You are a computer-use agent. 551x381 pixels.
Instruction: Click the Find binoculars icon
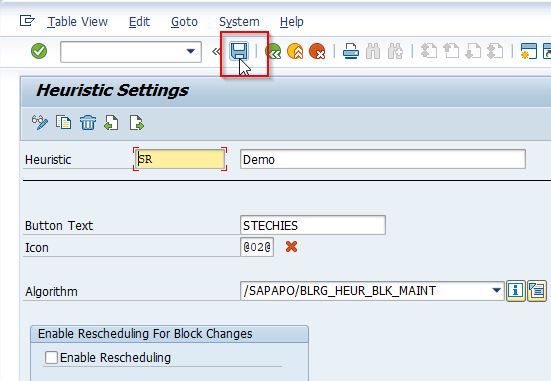(373, 51)
